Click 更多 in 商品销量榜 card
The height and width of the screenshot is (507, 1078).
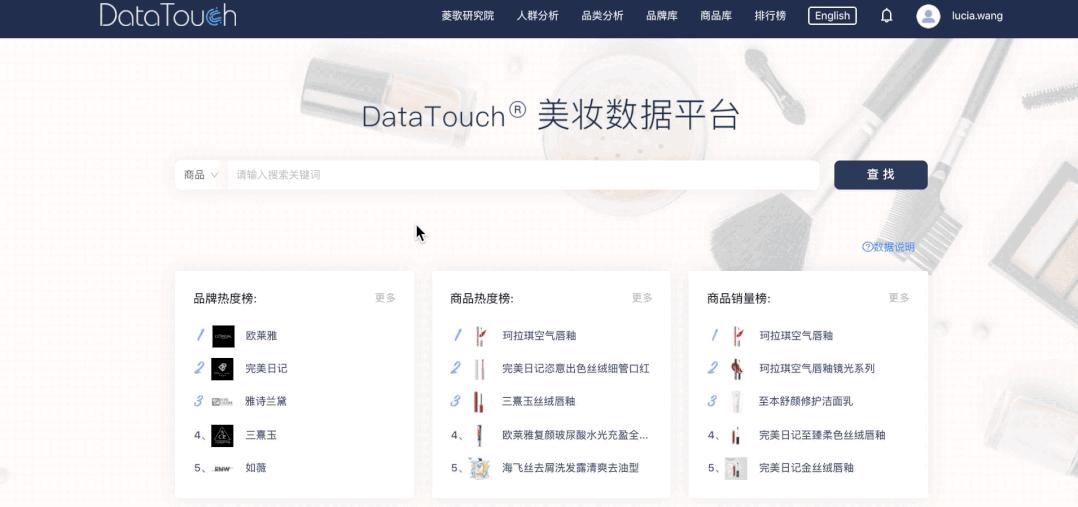tap(899, 298)
